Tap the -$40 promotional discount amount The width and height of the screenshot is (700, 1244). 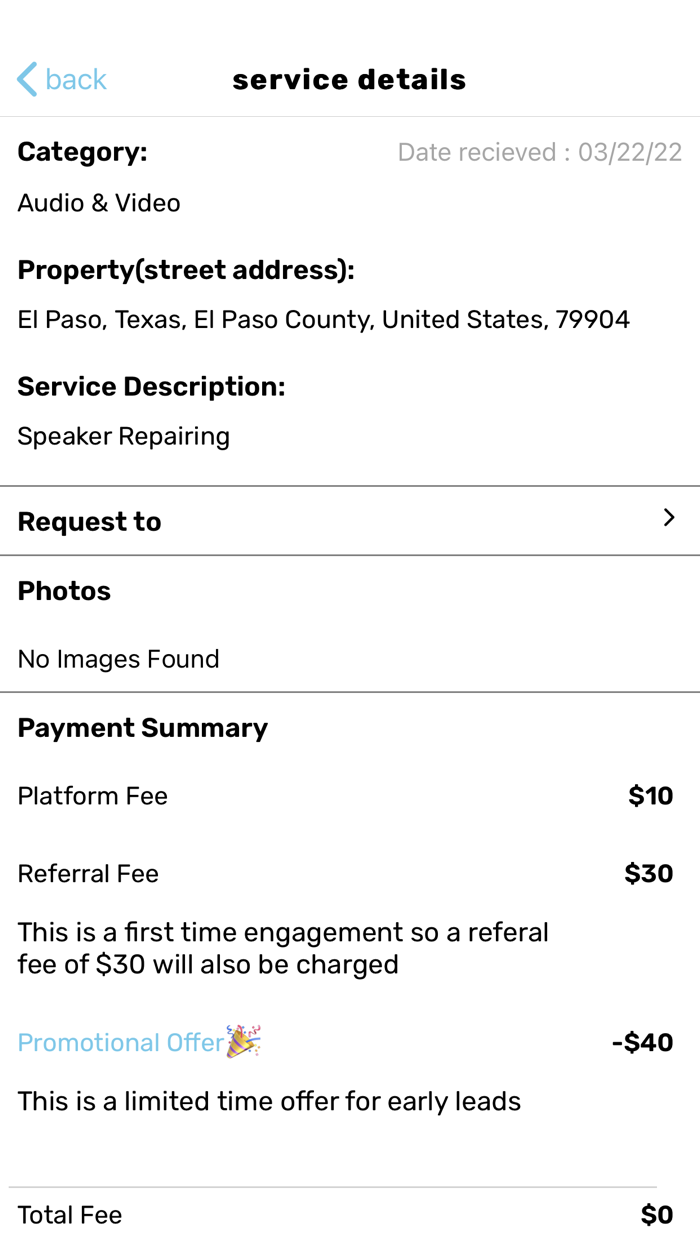[x=642, y=1043]
